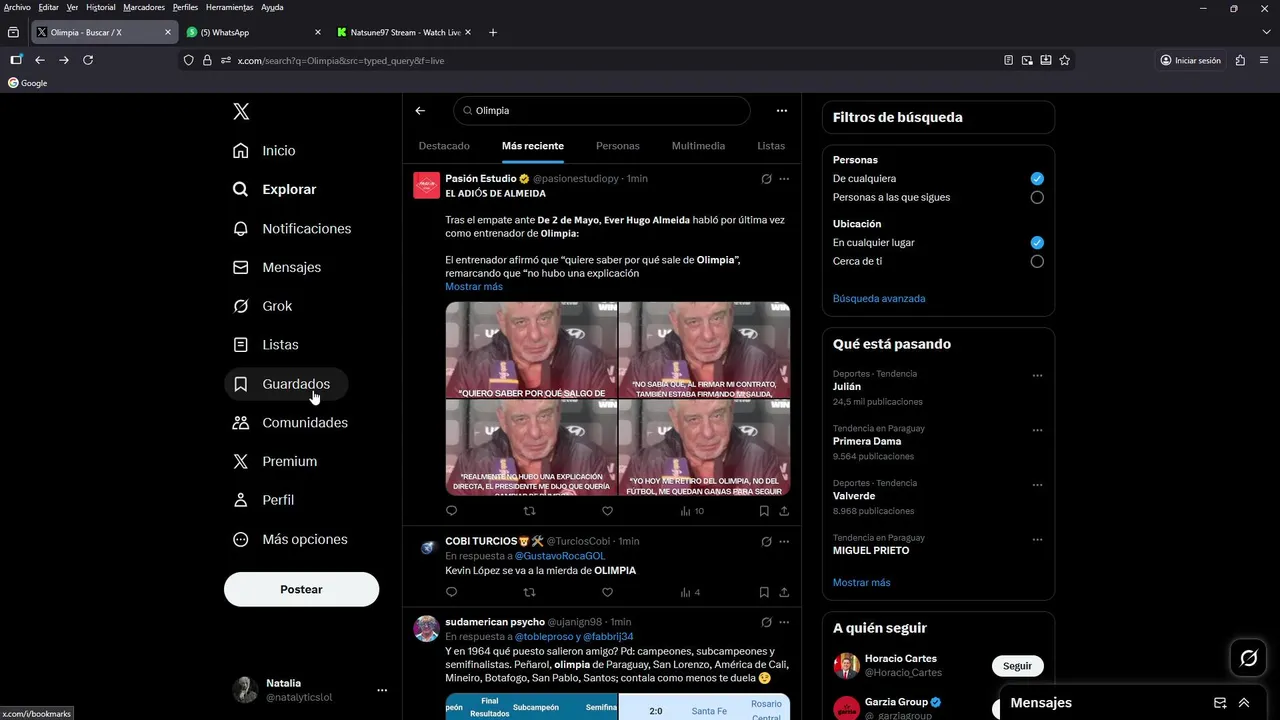Open more options for MIGUEL PRIETO trend

(1037, 540)
